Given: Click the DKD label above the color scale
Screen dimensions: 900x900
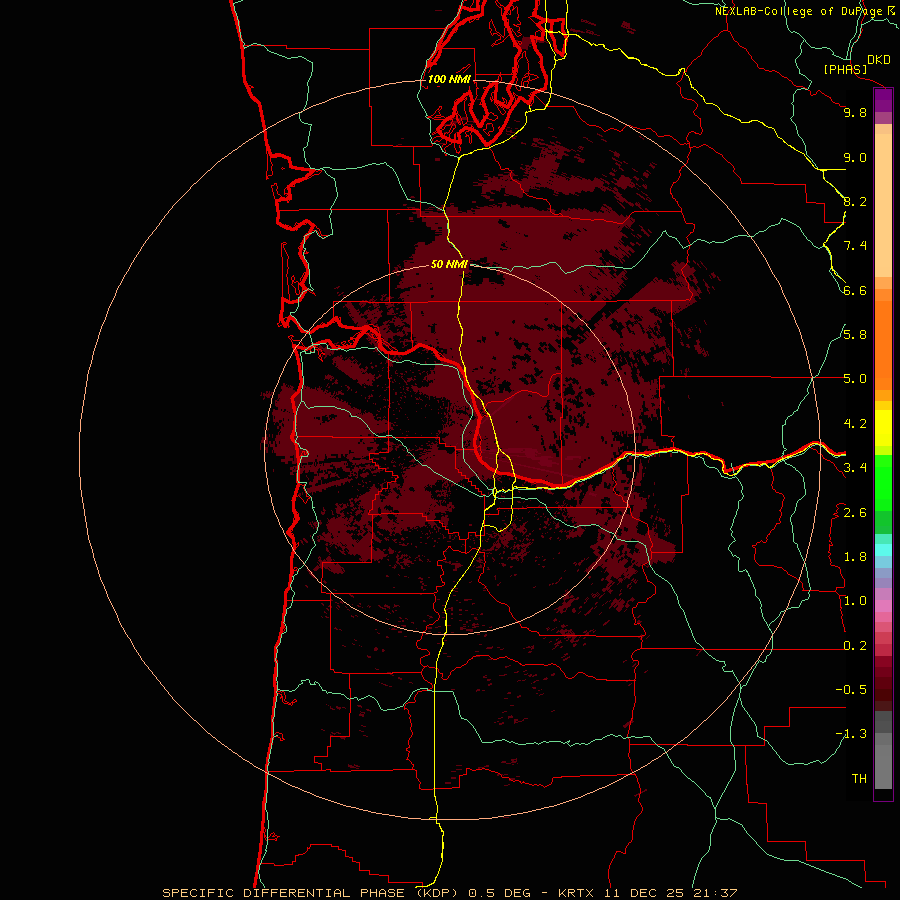Looking at the screenshot, I should tap(879, 59).
